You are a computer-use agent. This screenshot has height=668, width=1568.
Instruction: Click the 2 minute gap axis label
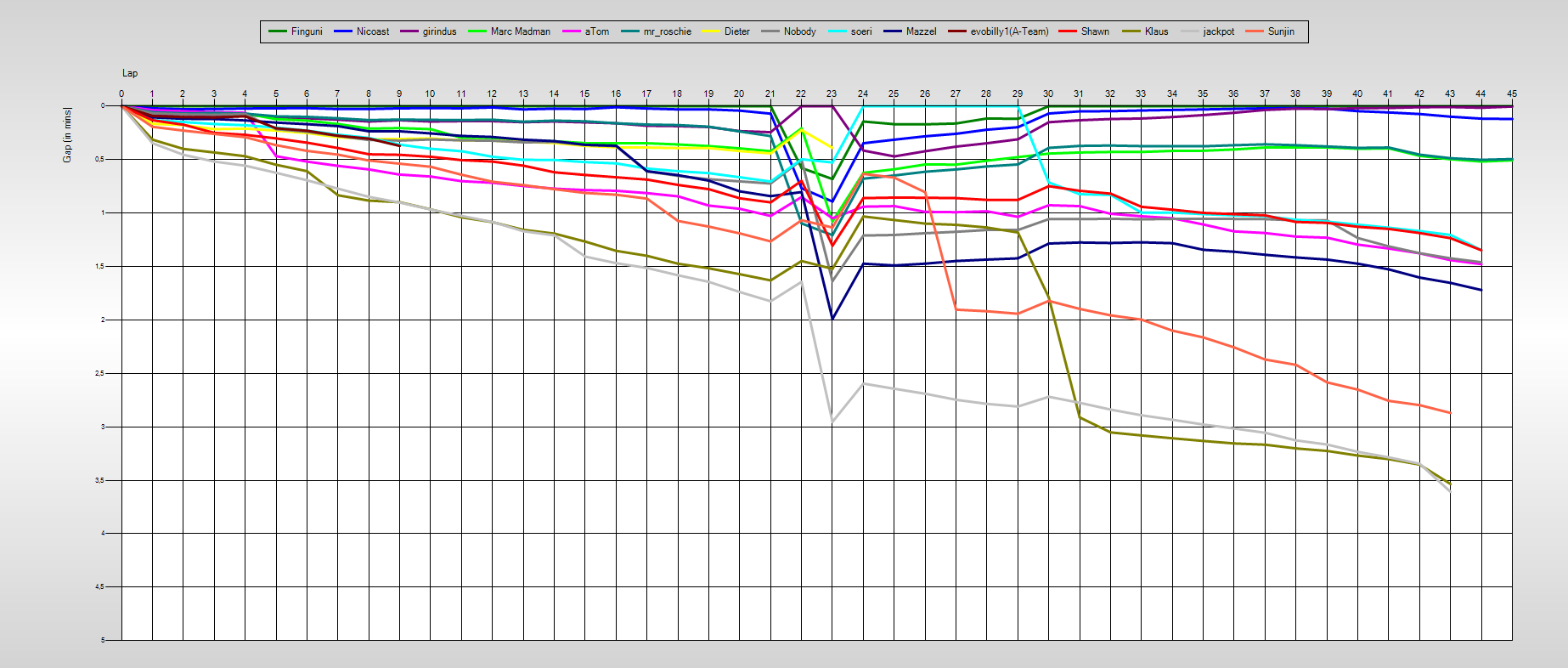coord(104,320)
